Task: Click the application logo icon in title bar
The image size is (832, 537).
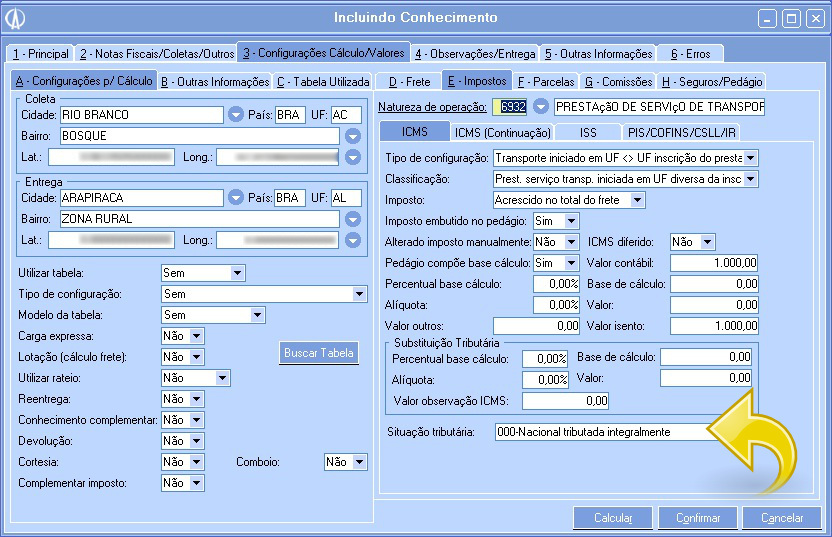Action: click(x=16, y=18)
